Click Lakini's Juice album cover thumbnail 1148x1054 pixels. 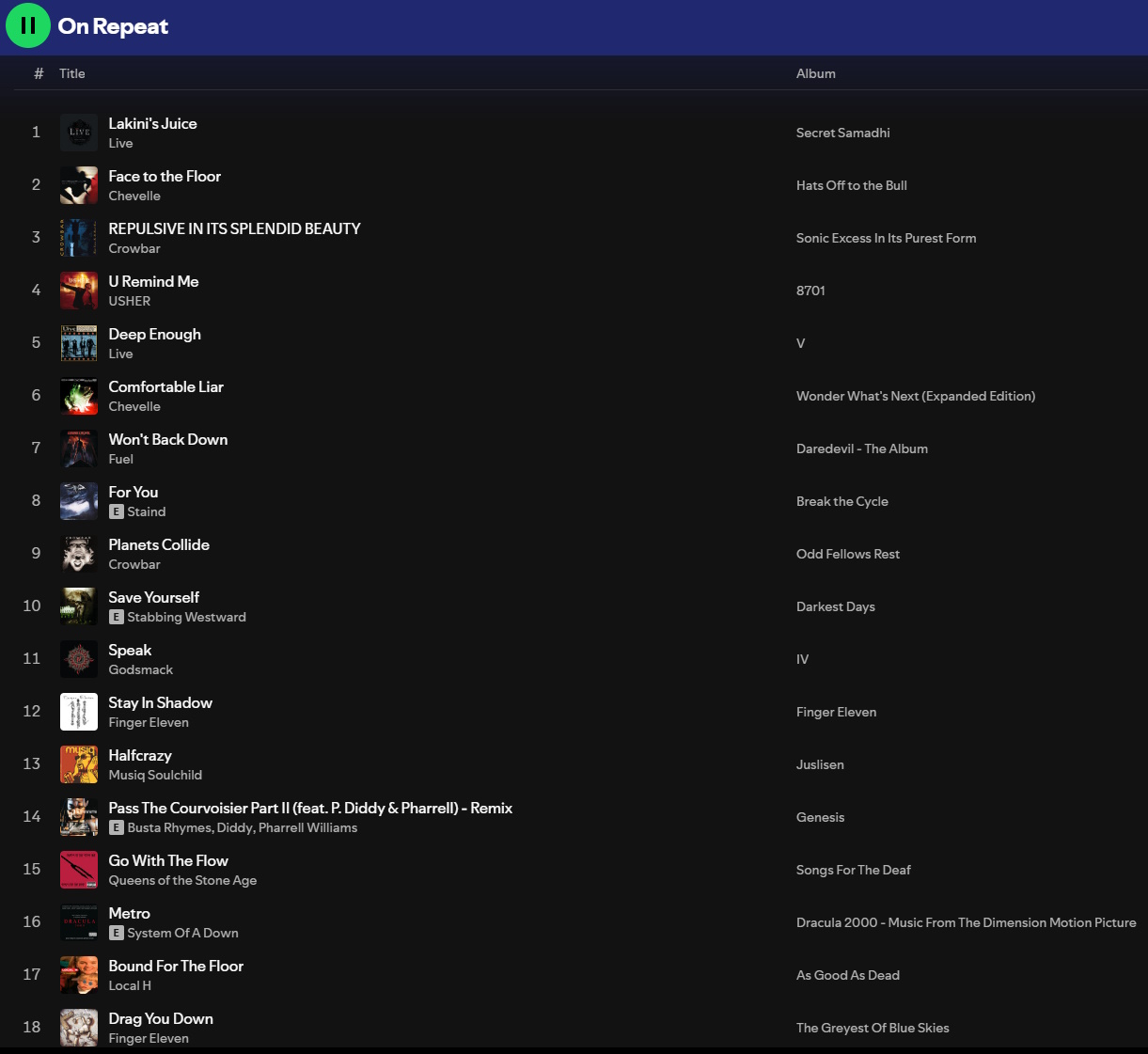coord(79,133)
